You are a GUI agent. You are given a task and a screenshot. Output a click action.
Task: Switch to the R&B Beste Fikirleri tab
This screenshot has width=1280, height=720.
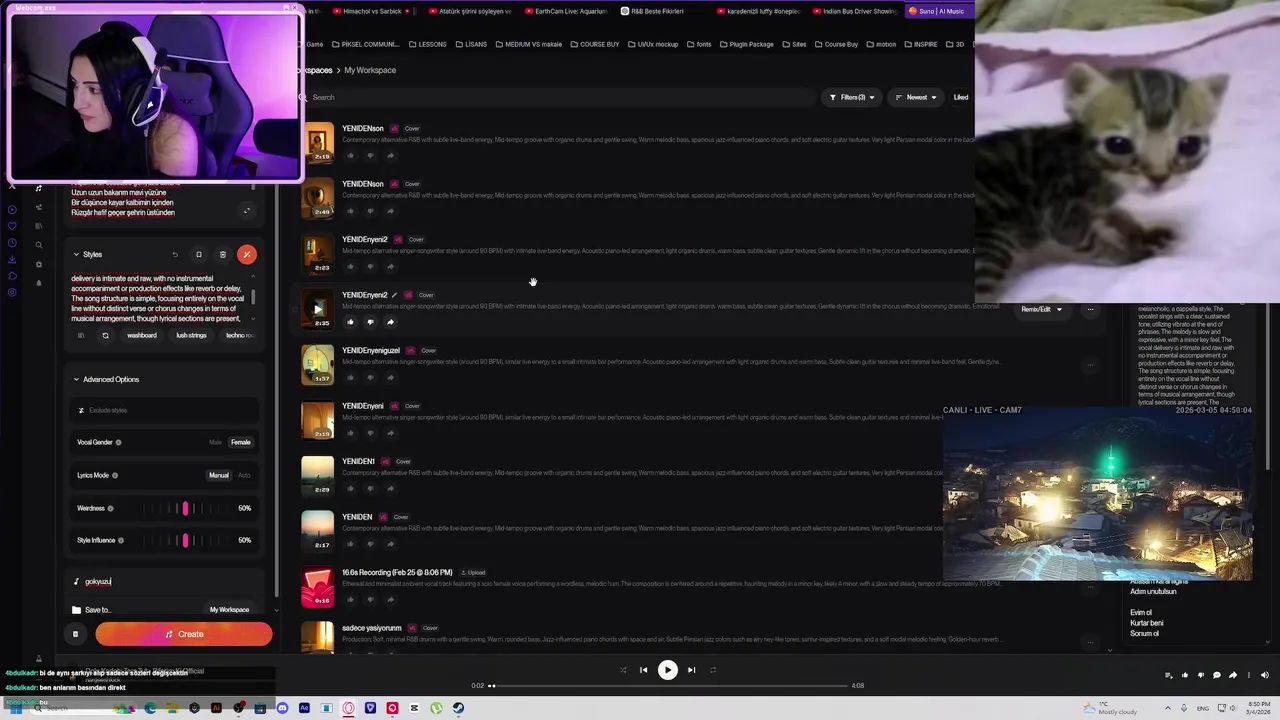point(657,11)
